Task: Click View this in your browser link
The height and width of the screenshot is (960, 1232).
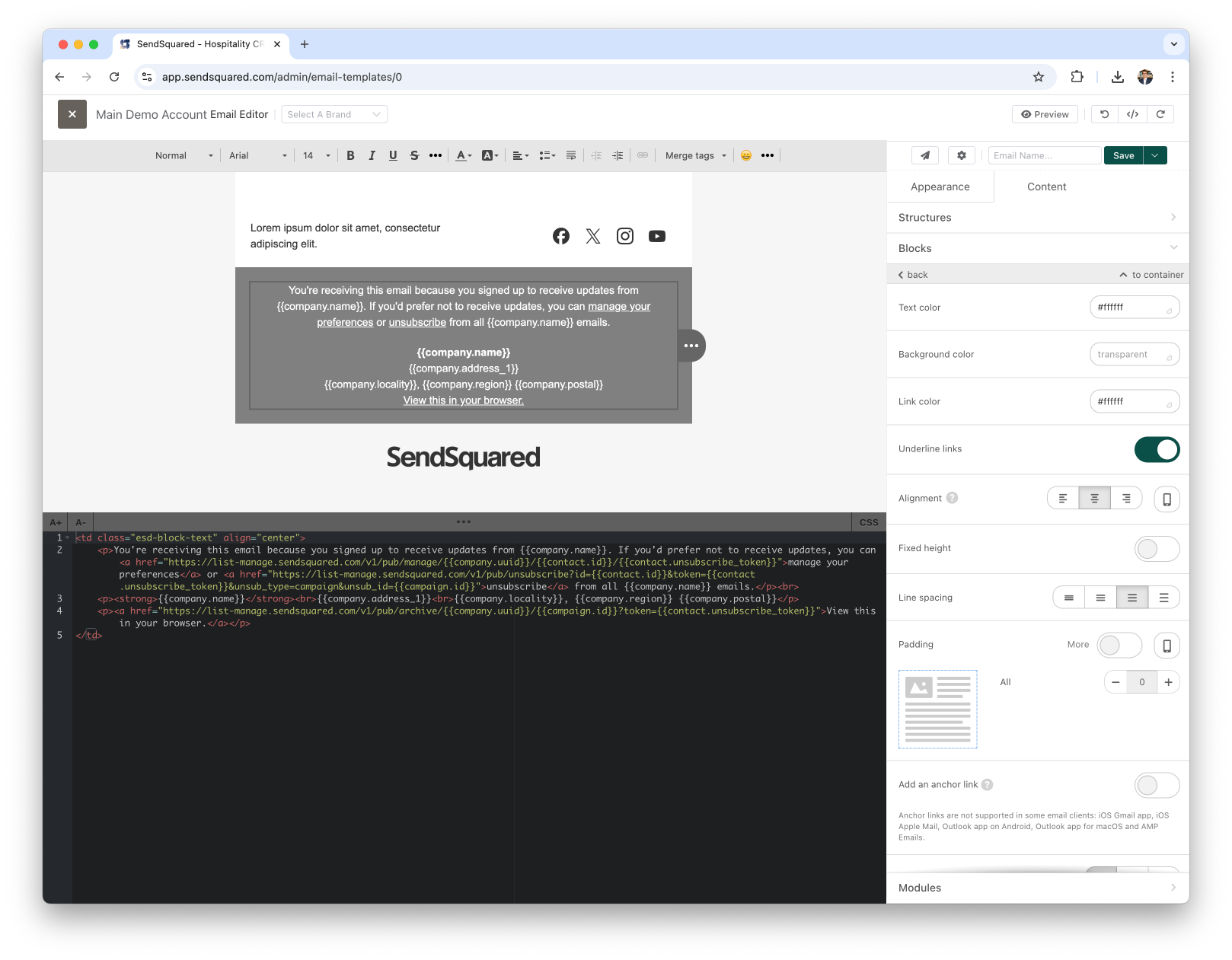Action: click(464, 400)
